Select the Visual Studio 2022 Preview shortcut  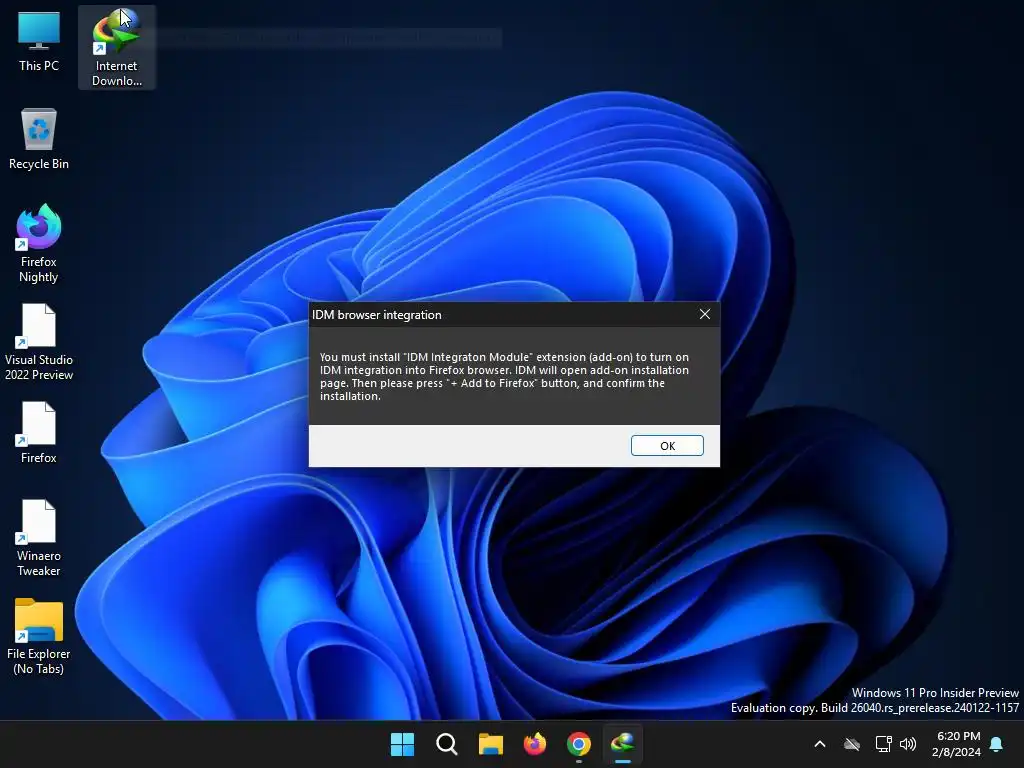pos(39,342)
